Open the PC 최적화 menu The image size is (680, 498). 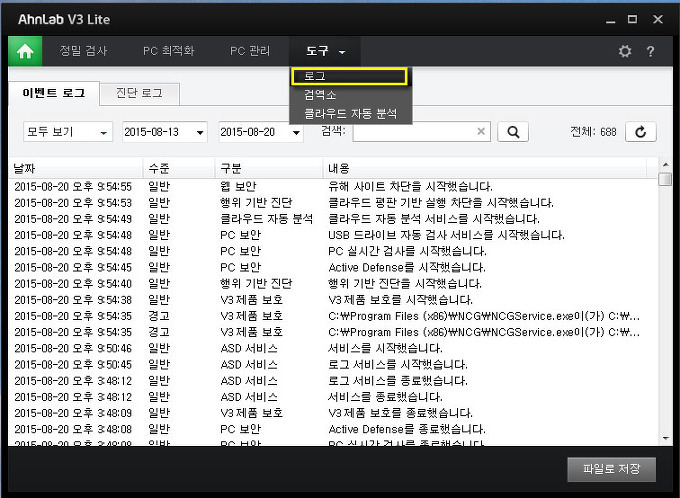(x=169, y=51)
